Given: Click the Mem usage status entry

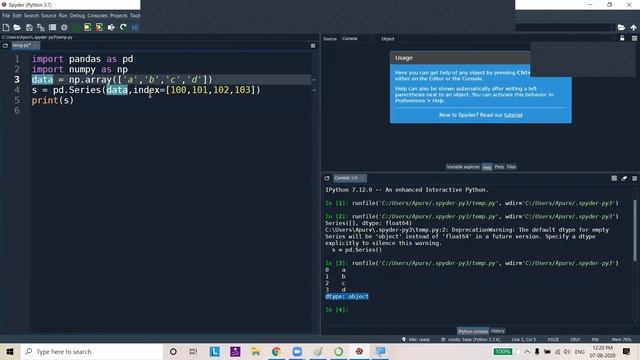Looking at the screenshot, I should coord(621,340).
